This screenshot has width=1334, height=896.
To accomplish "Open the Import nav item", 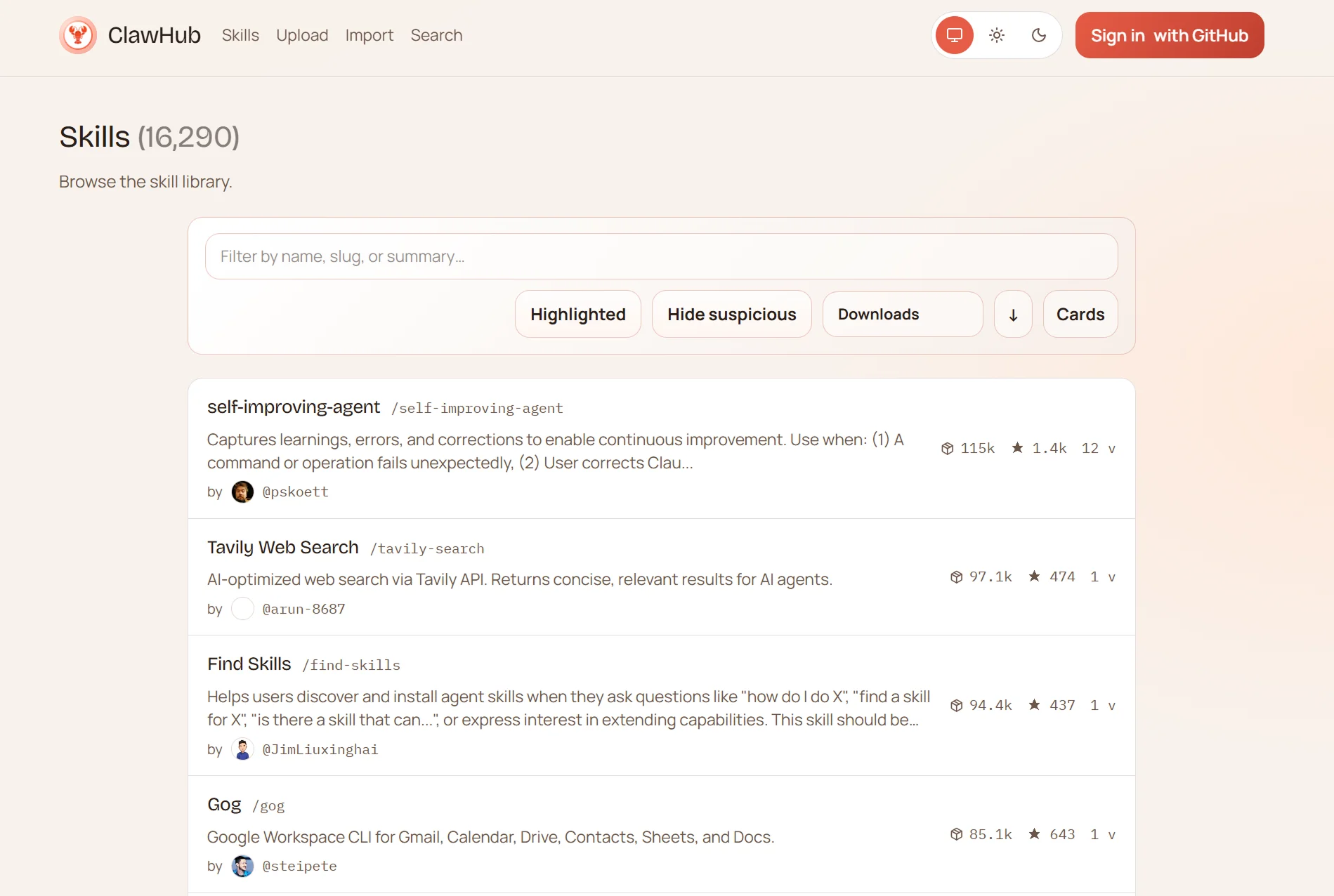I will [x=369, y=35].
